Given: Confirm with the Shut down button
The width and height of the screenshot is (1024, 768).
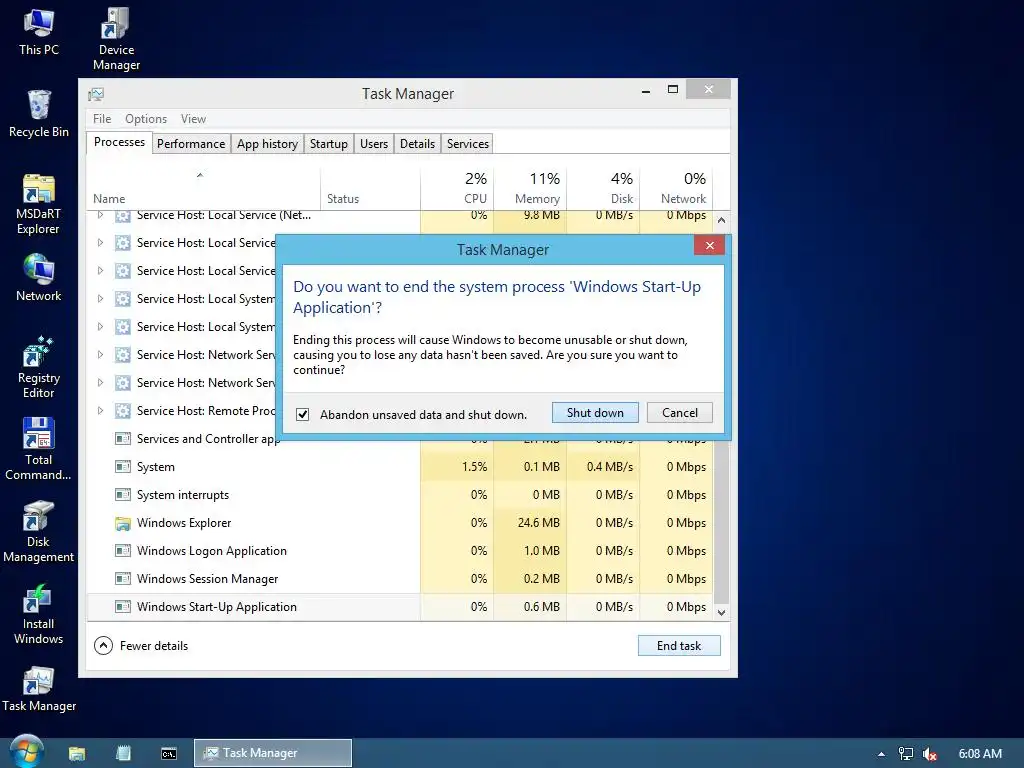Looking at the screenshot, I should [595, 413].
